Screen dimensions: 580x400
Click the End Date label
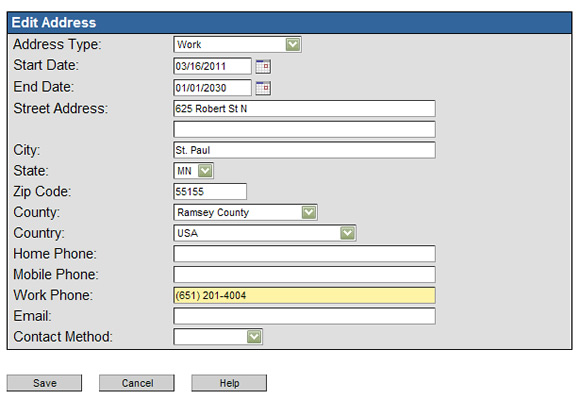click(44, 87)
